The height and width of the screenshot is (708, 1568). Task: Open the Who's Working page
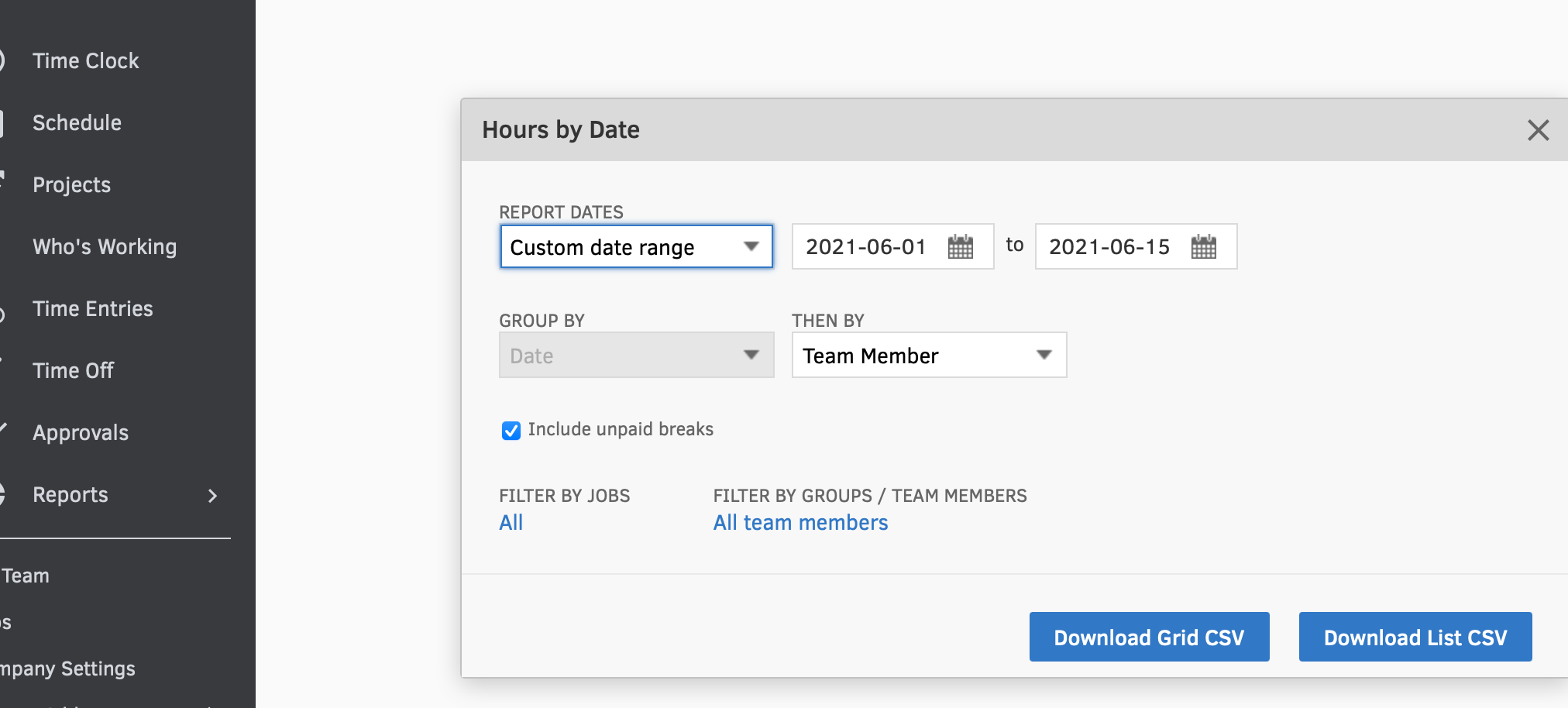105,247
